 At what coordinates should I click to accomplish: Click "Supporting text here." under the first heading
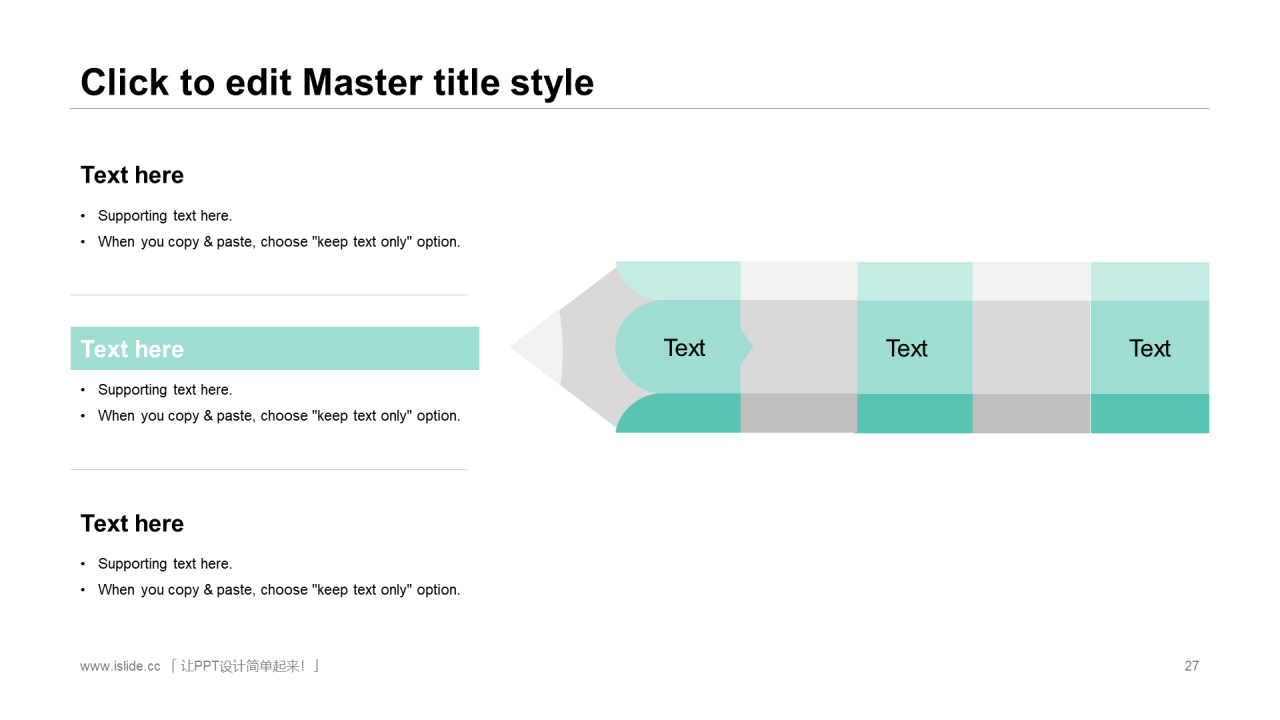pos(165,216)
